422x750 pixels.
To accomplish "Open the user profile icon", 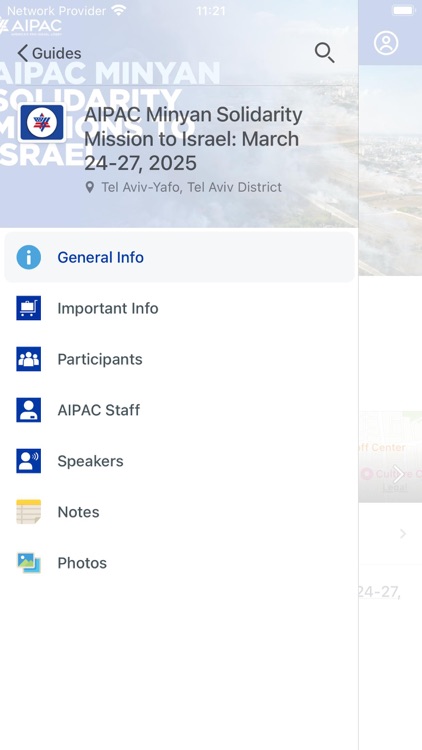I will click(386, 43).
